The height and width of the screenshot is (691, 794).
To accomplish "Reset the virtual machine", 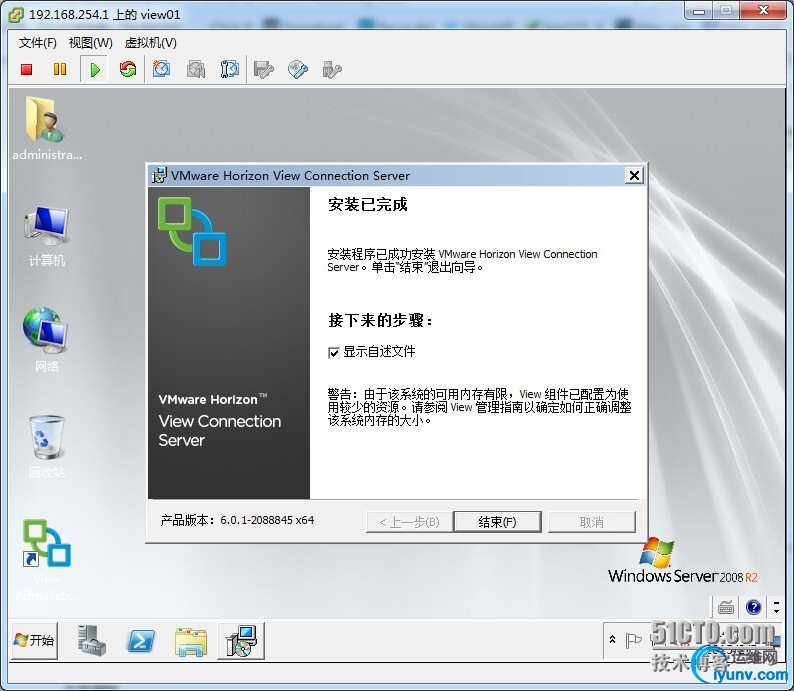I will [x=128, y=69].
